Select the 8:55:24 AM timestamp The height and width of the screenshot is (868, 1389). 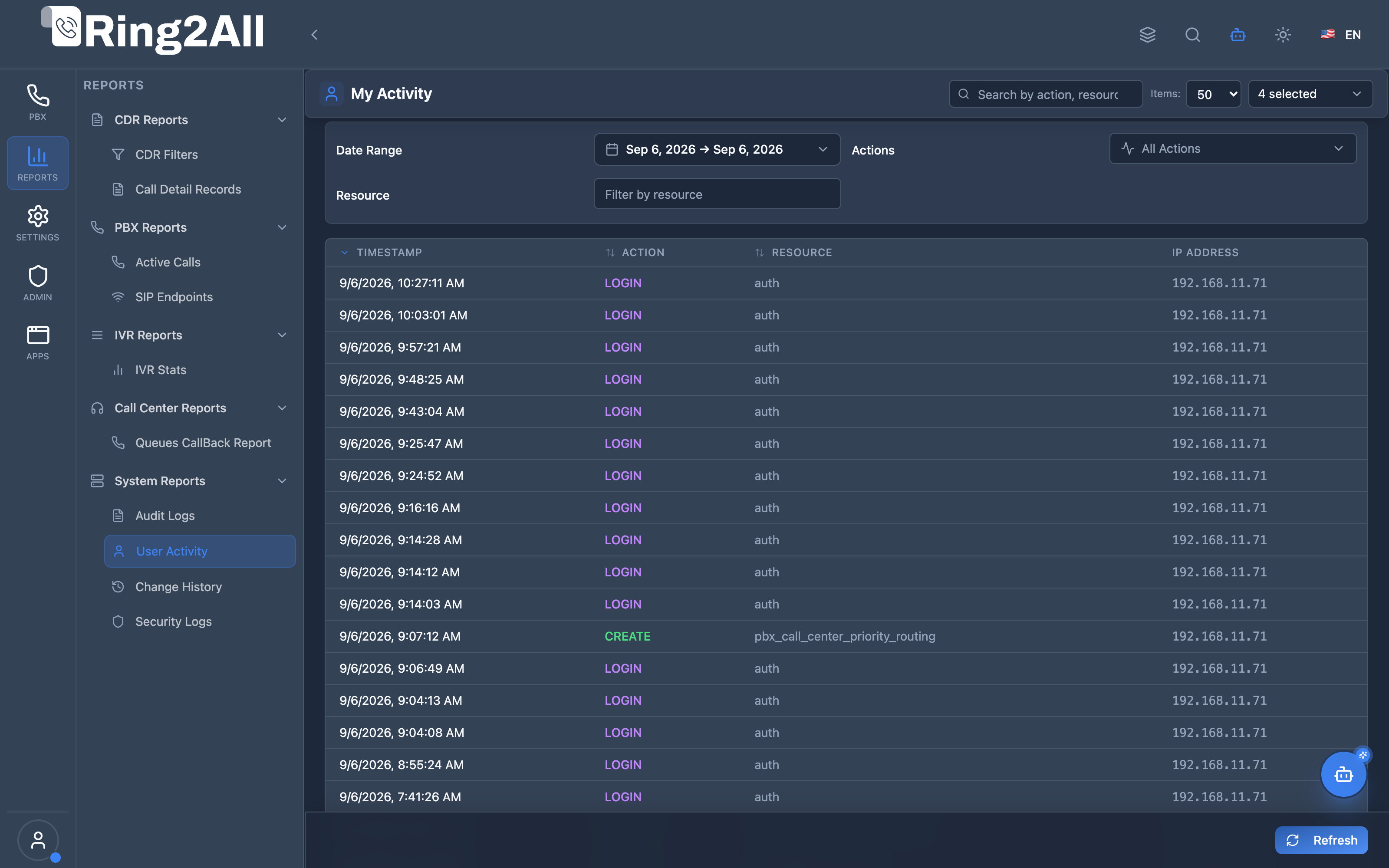pyautogui.click(x=401, y=765)
